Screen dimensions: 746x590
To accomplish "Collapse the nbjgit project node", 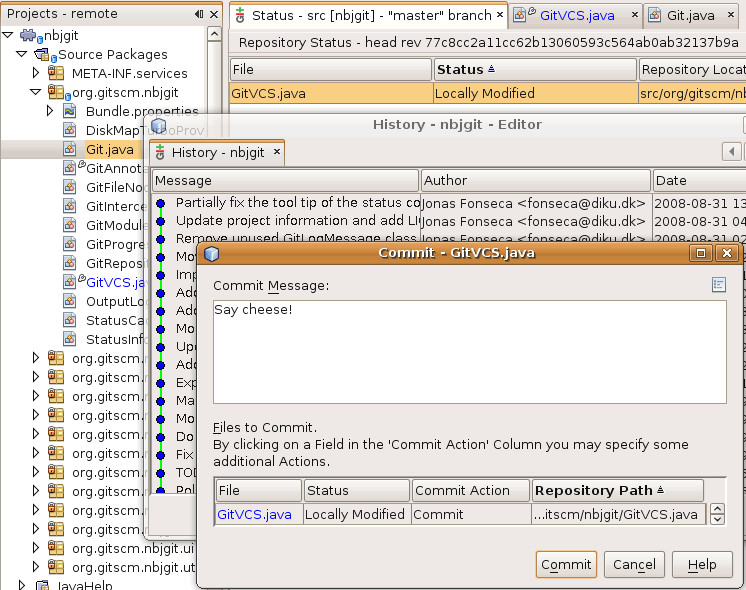I will click(9, 35).
